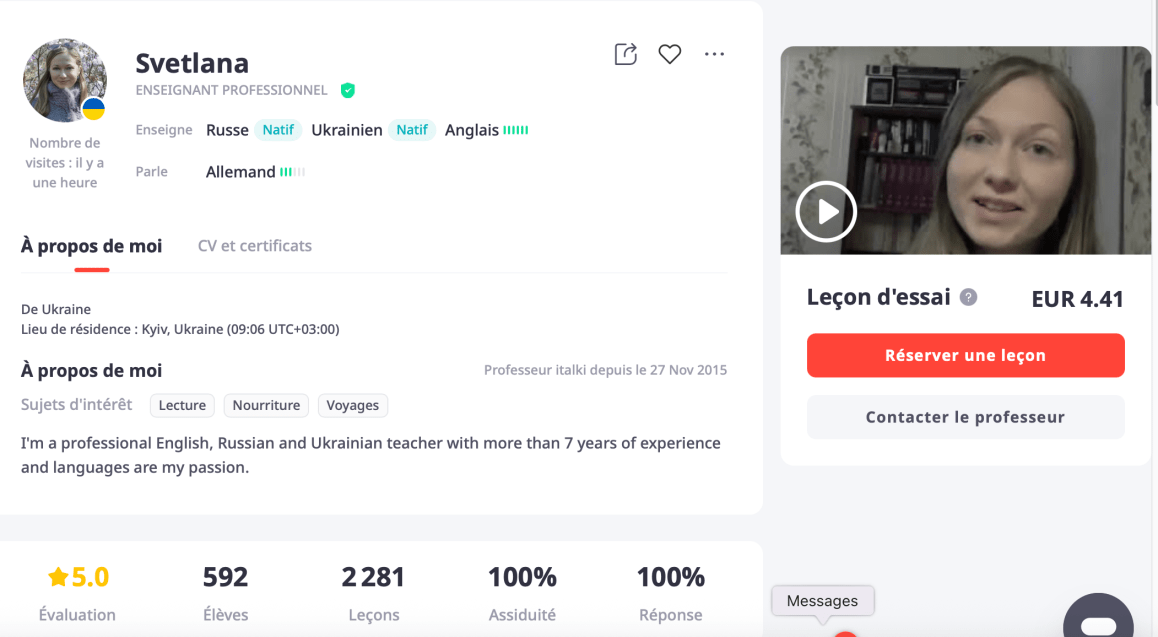Screen dimensions: 1158x637
Task: Click the Lecture interest tag
Action: tap(182, 405)
